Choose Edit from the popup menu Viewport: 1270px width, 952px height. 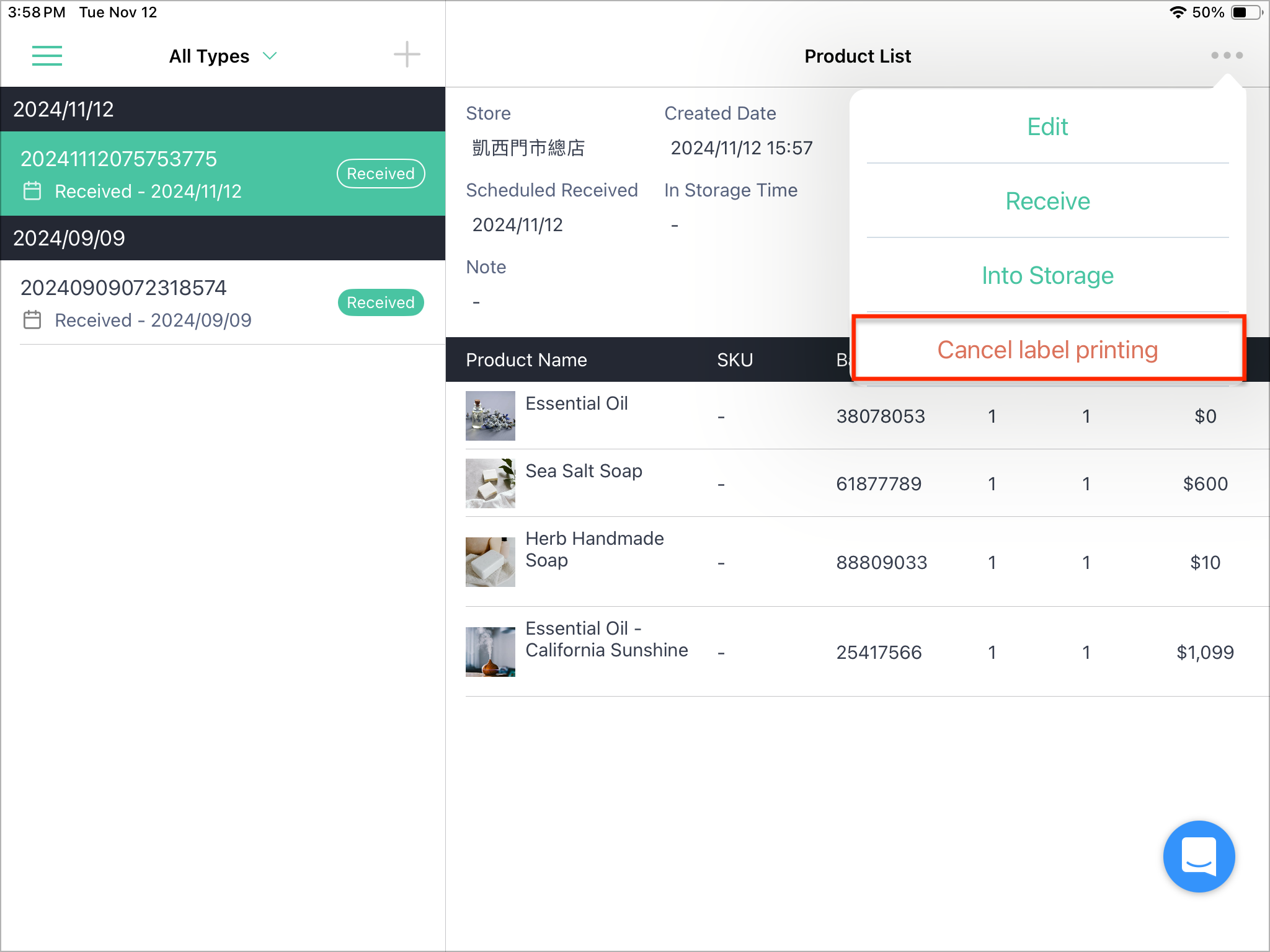[1047, 127]
